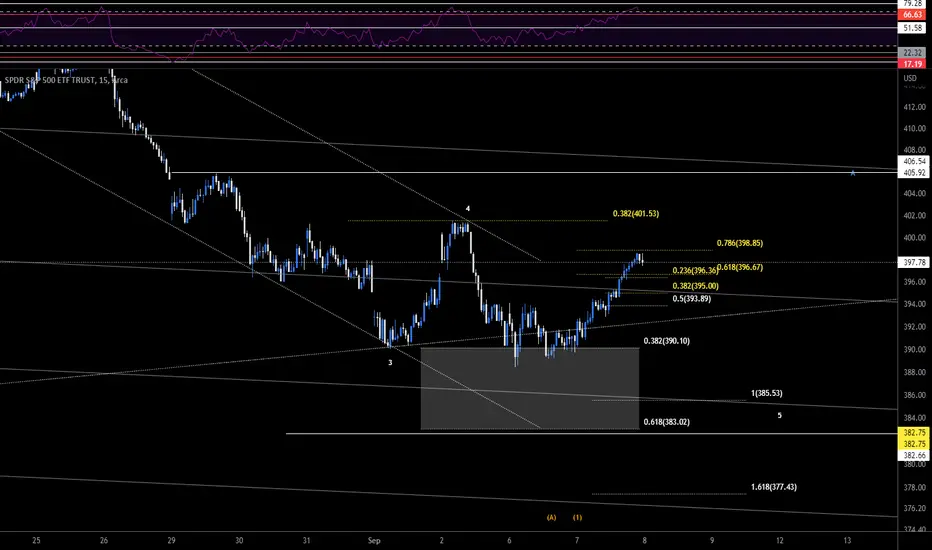The height and width of the screenshot is (550, 932).
Task: Click the 404.00 price axis label
Action: [x=914, y=193]
